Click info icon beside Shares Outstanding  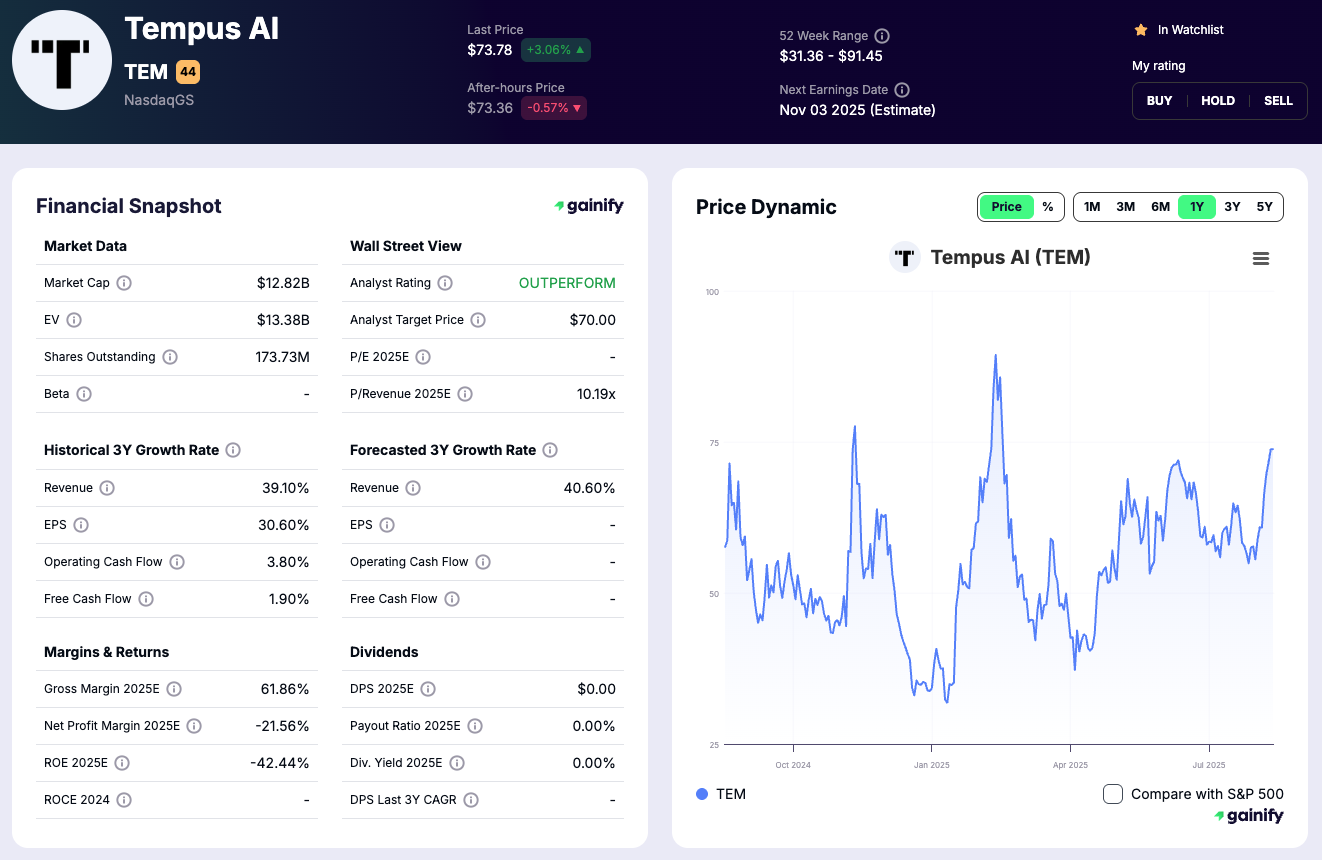point(170,357)
